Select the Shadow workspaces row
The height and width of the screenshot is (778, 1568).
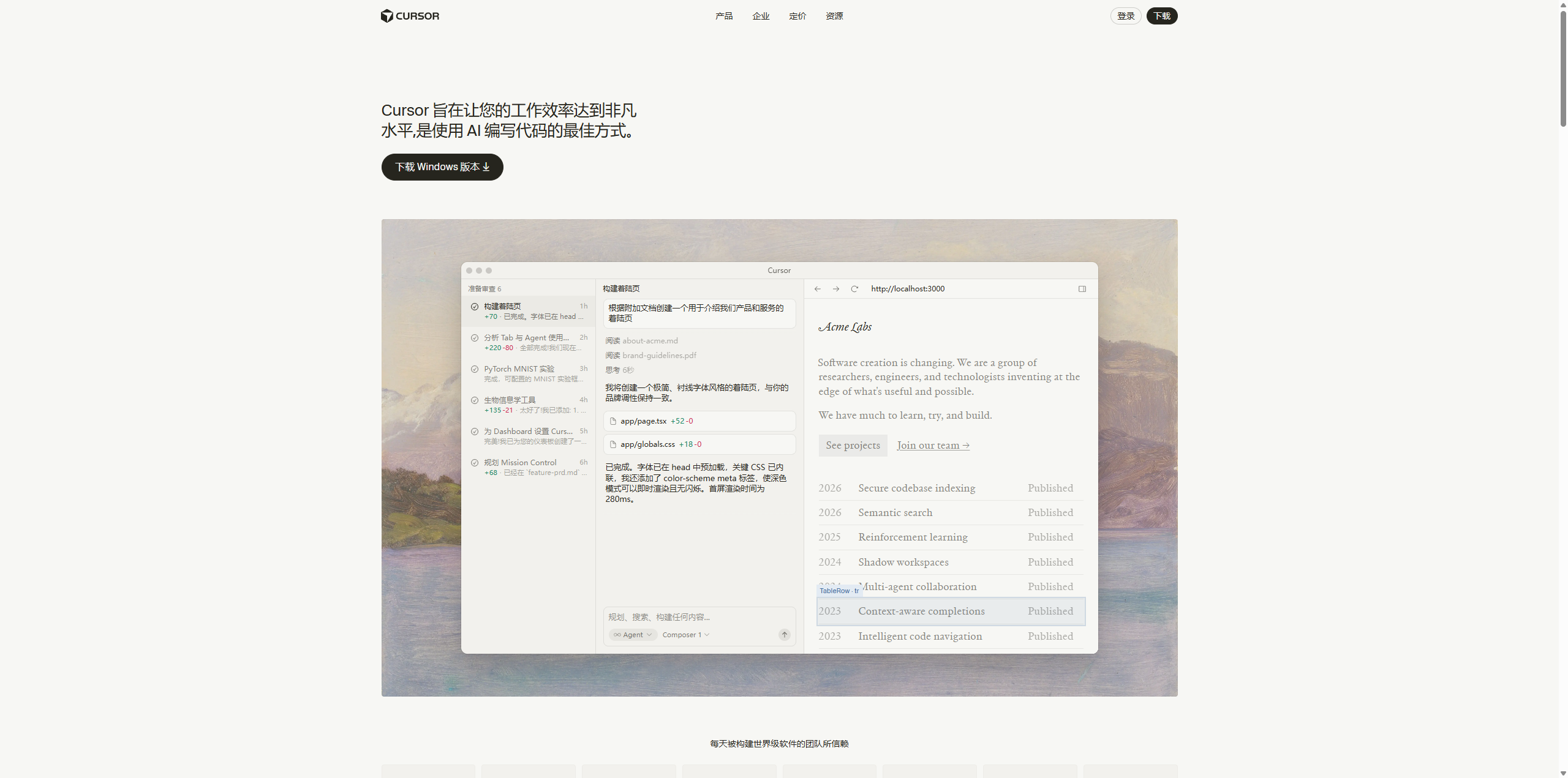pyautogui.click(x=951, y=563)
